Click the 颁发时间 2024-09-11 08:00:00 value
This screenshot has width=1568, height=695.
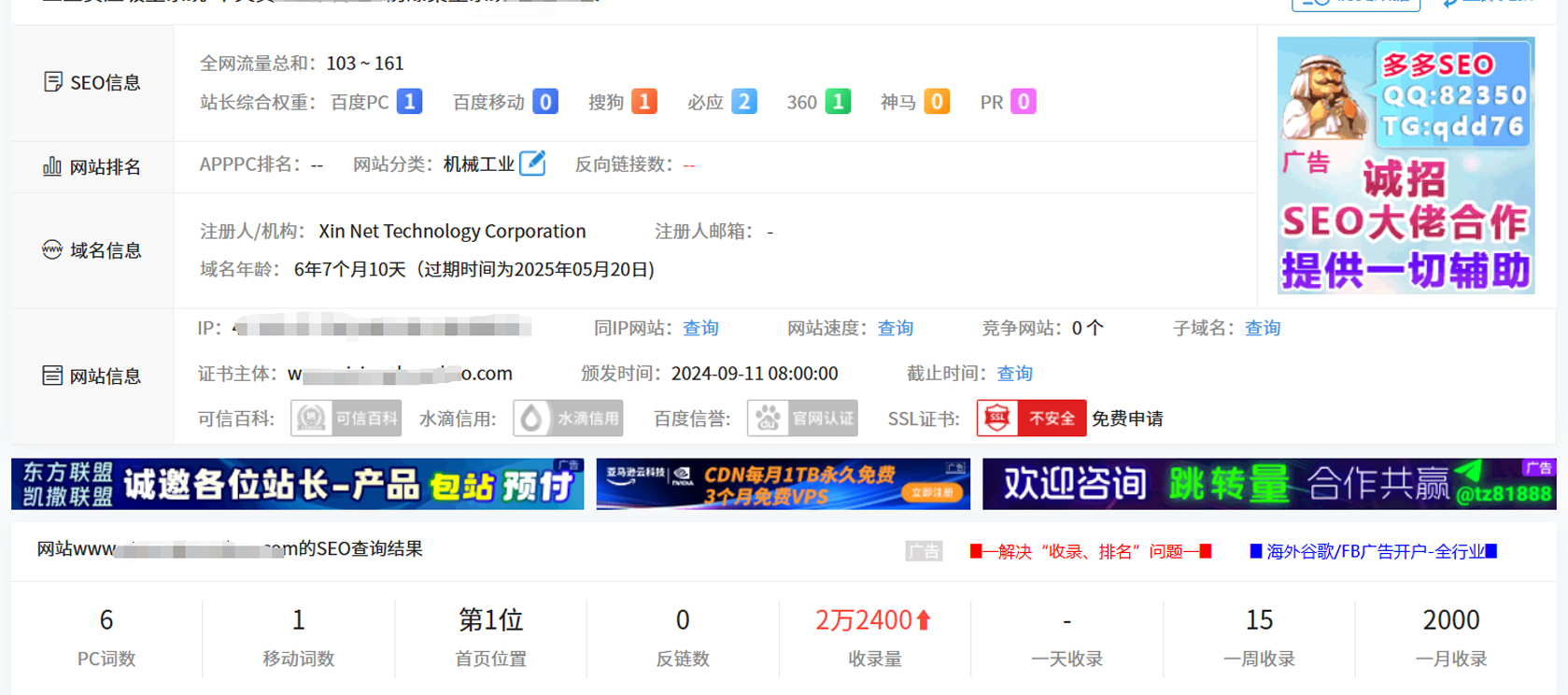click(755, 374)
